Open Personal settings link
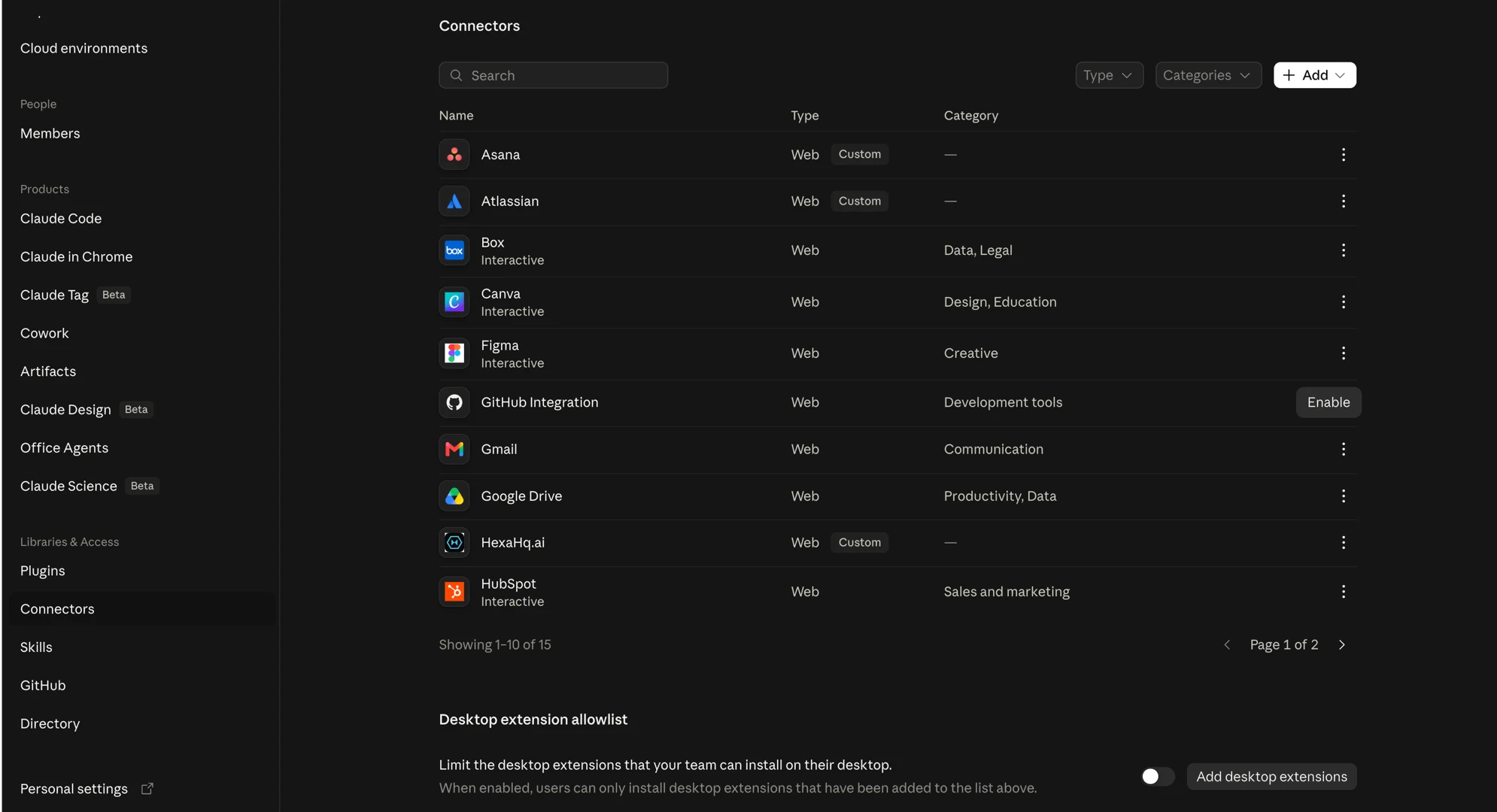Image resolution: width=1497 pixels, height=812 pixels. pyautogui.click(x=74, y=789)
